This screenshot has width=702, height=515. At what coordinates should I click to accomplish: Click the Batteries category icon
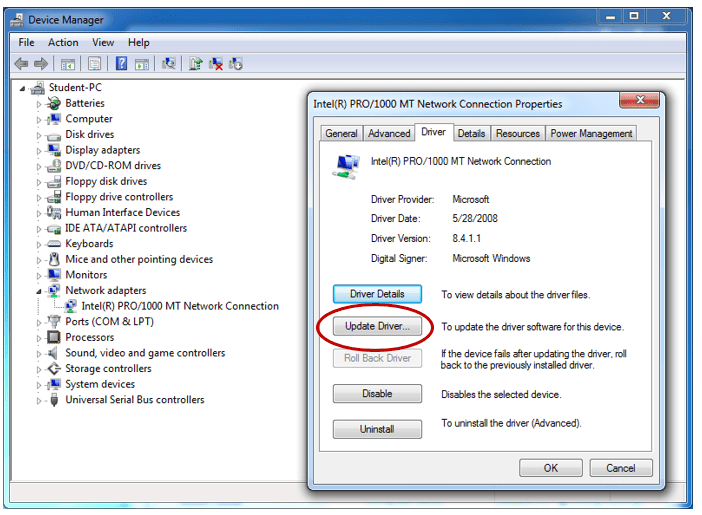point(54,103)
